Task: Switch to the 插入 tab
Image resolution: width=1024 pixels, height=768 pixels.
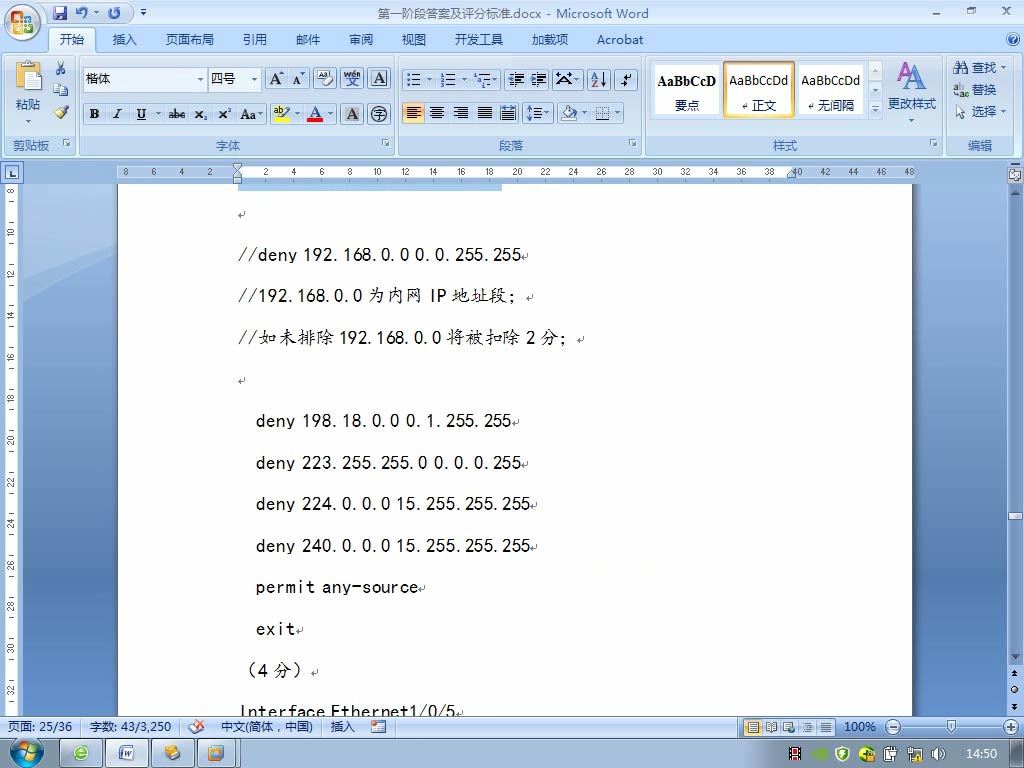Action: point(124,40)
